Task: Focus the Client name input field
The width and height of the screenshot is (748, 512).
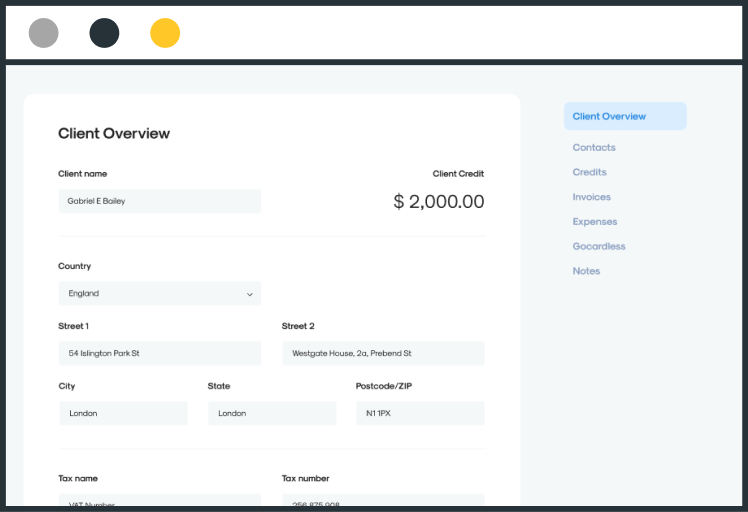Action: pos(160,201)
